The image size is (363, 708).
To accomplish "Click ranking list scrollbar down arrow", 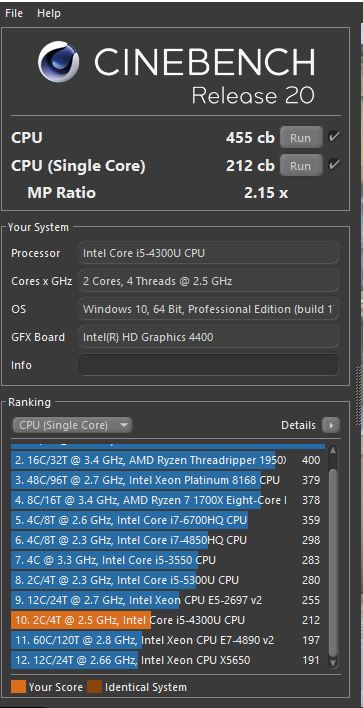I will coord(333,662).
